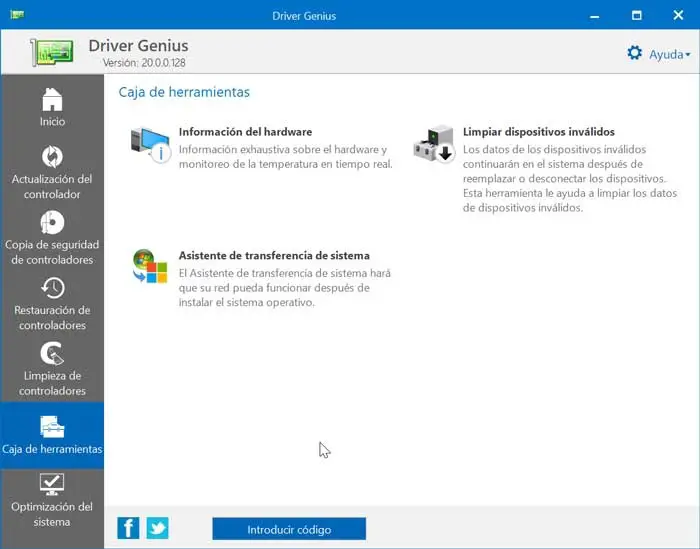Click the Limpiar dispositivos inválidos icon
Image resolution: width=700 pixels, height=549 pixels.
(x=433, y=144)
